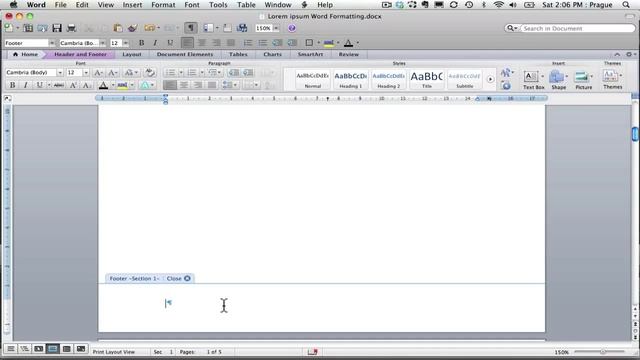The image size is (640, 360).
Task: Switch to the Layout ribbon tab
Action: [x=131, y=54]
